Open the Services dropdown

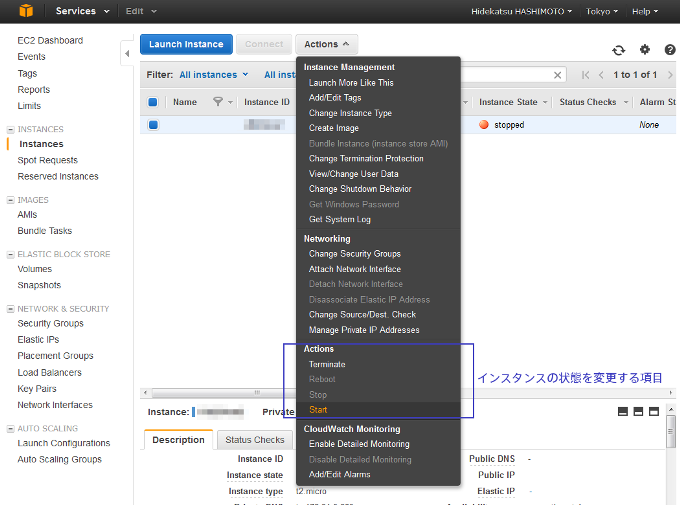82,11
